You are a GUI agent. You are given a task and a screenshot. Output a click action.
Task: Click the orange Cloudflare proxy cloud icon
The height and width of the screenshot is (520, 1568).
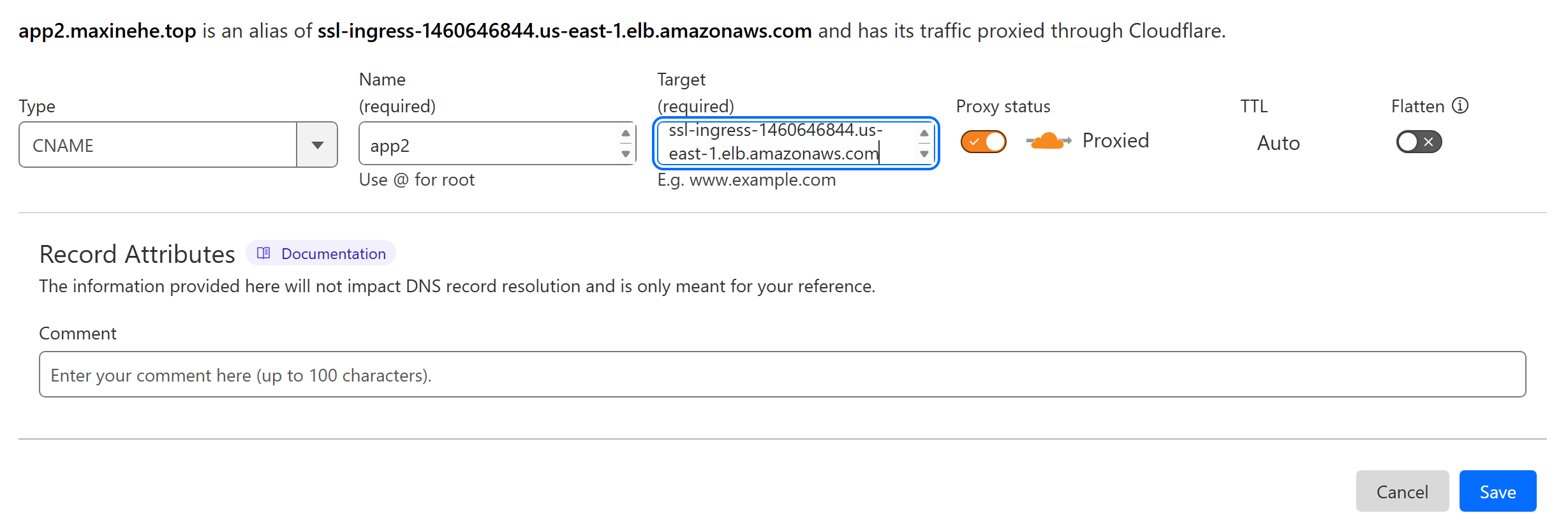pos(1048,141)
